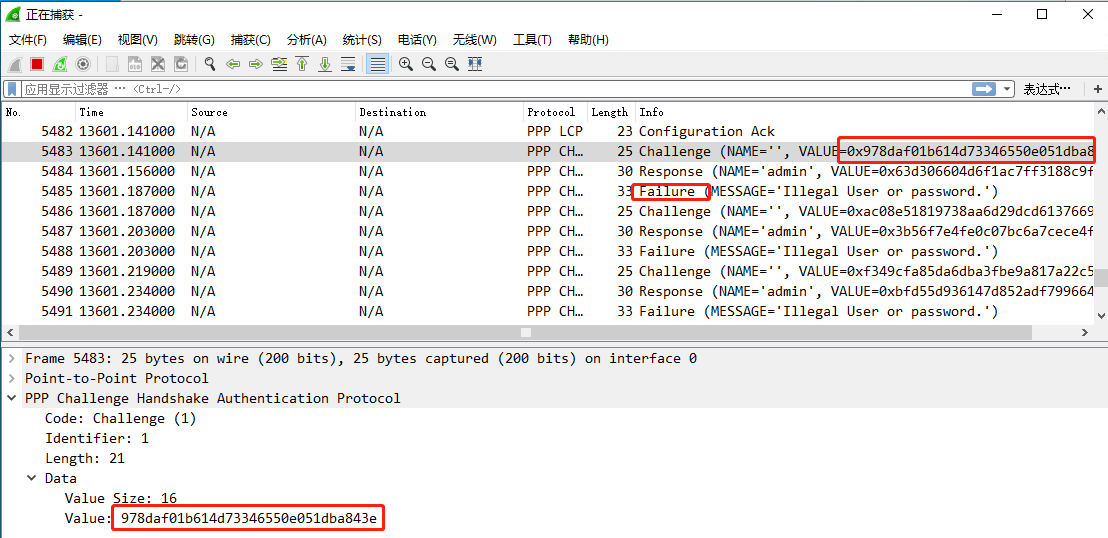Sort by the No. column header

point(39,112)
